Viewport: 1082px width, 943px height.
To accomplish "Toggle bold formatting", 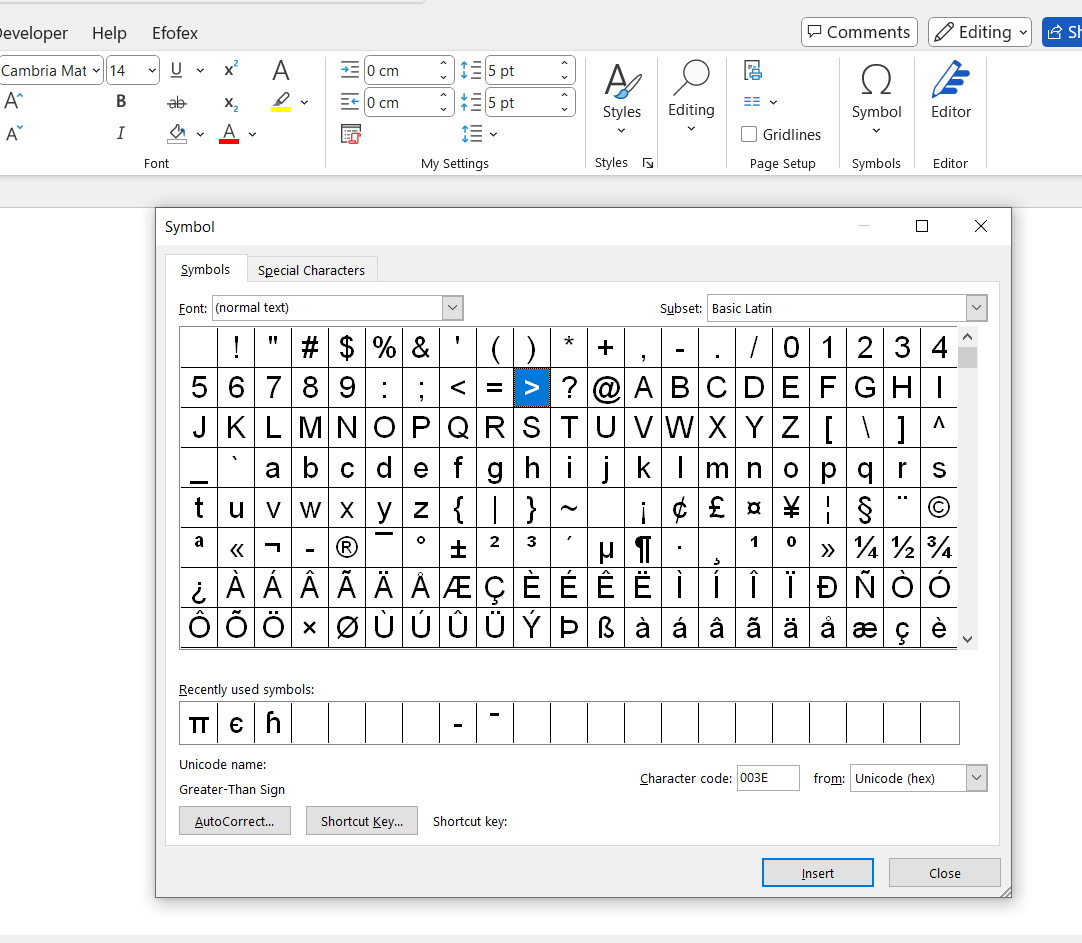I will (x=121, y=101).
